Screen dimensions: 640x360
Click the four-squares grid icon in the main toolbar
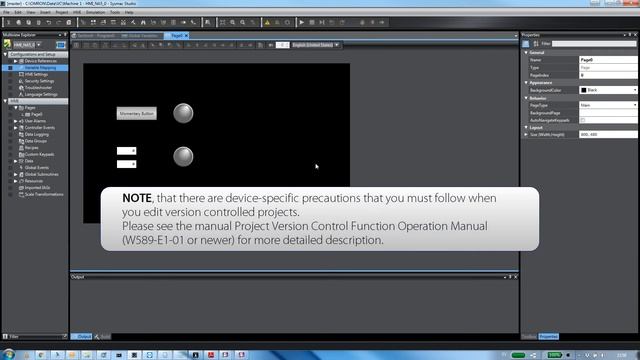(93, 22)
